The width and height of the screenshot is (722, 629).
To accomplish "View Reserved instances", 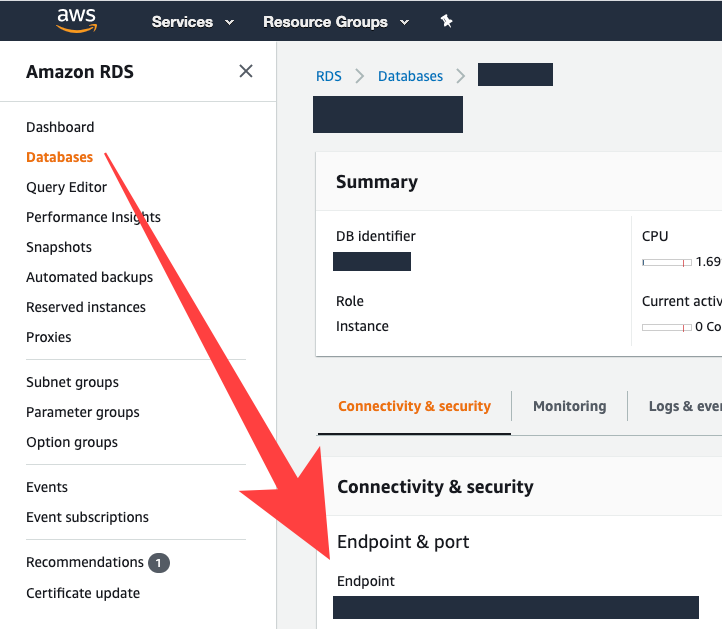I will click(86, 307).
